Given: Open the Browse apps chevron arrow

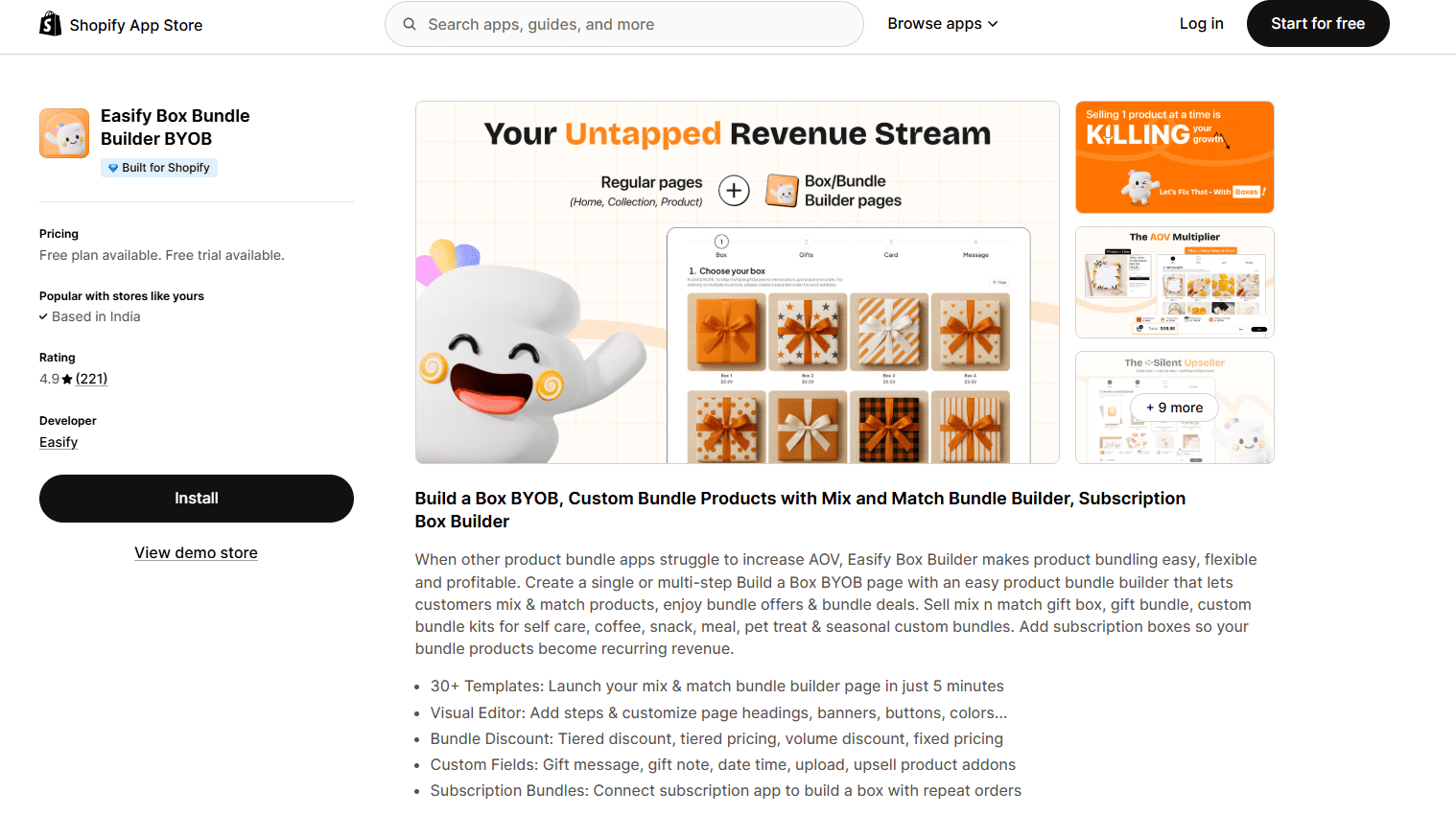Looking at the screenshot, I should coord(993,24).
